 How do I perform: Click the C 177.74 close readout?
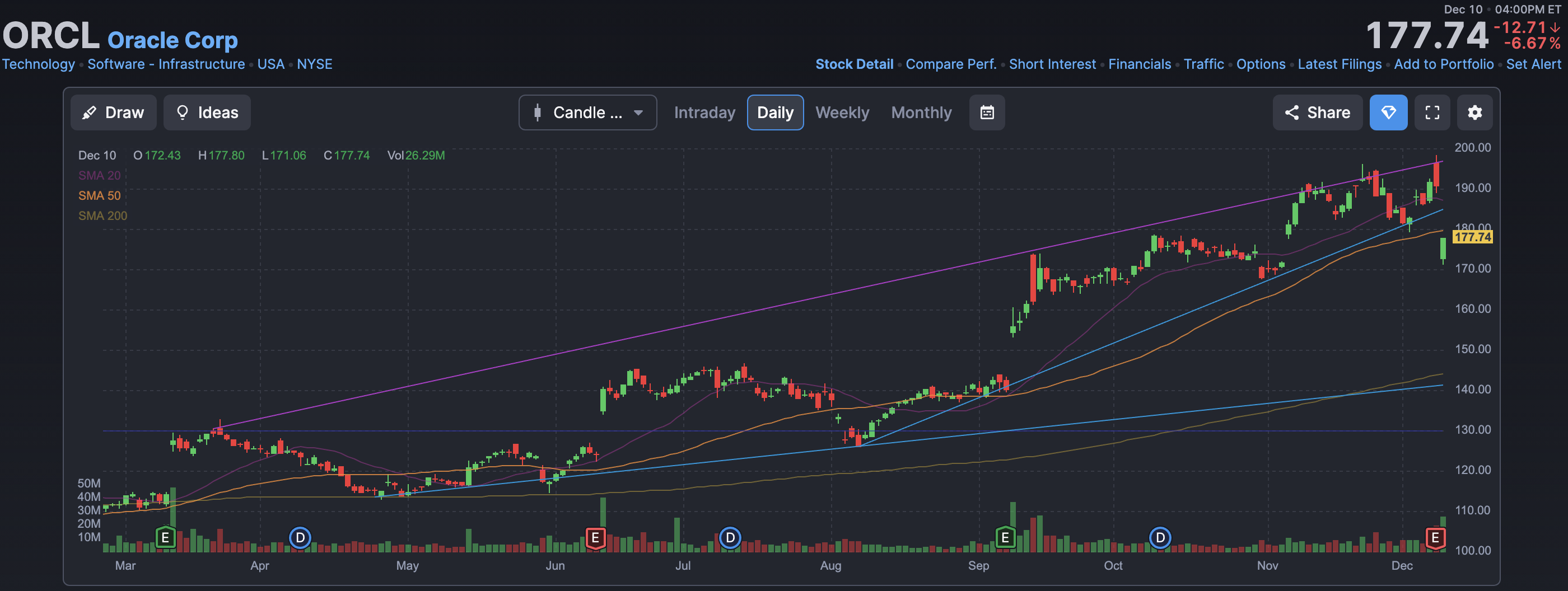(x=346, y=155)
